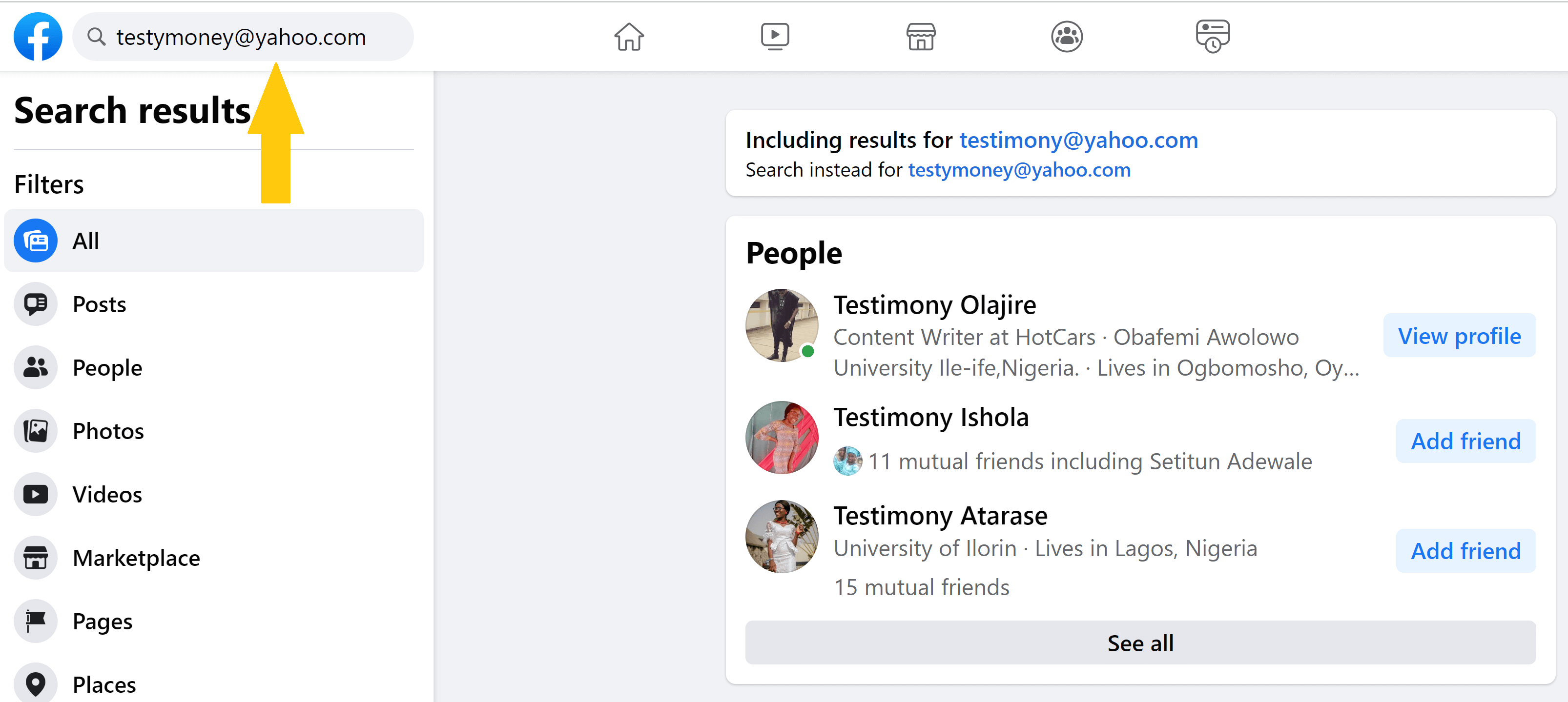Screen dimensions: 1568x702
Task: Navigate to Marketplace icon
Action: pos(920,37)
